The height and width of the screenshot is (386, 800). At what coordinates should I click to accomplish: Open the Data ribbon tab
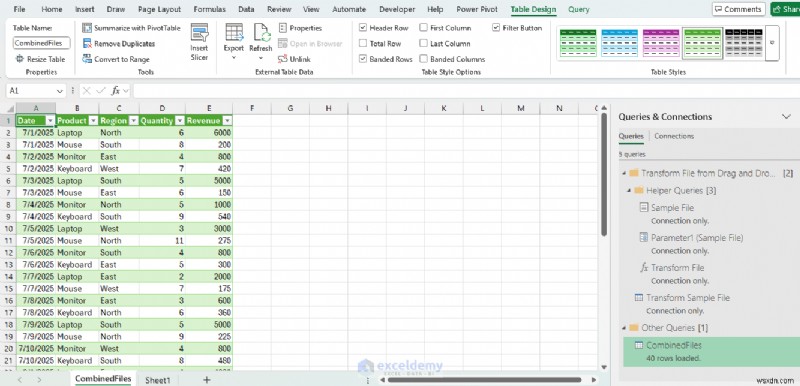(246, 9)
